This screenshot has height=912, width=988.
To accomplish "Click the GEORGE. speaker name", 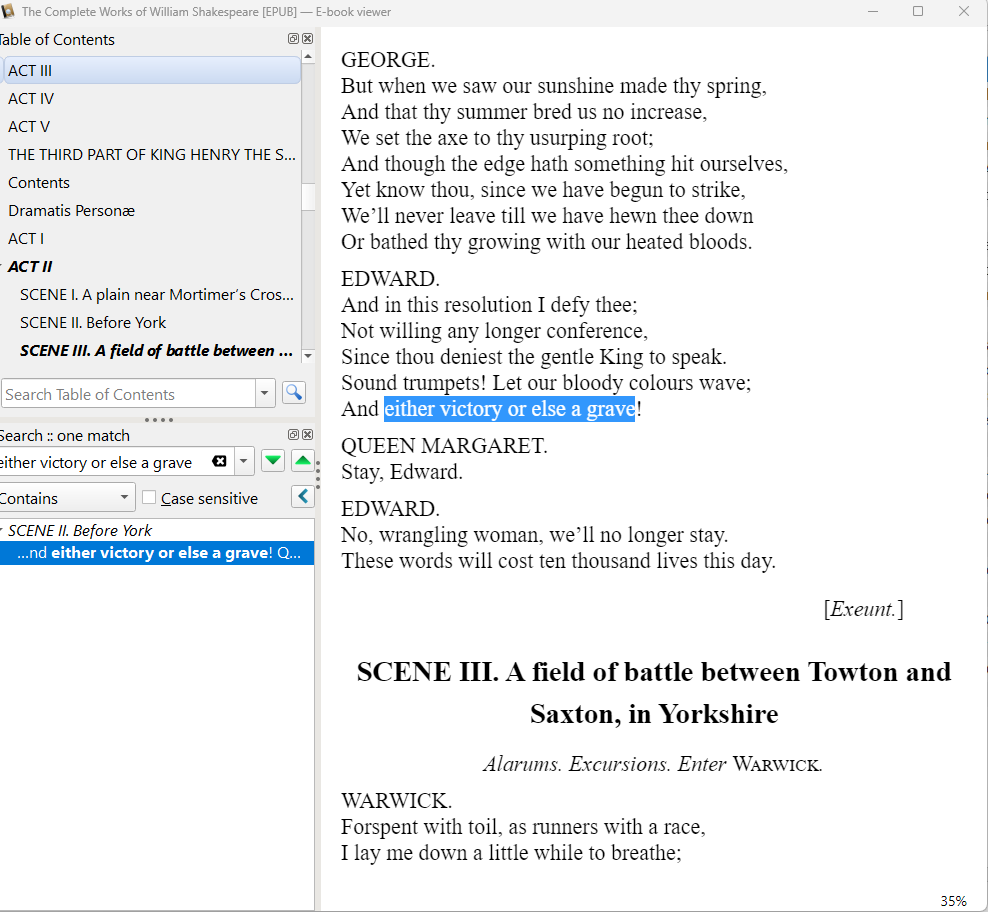I will tap(388, 60).
